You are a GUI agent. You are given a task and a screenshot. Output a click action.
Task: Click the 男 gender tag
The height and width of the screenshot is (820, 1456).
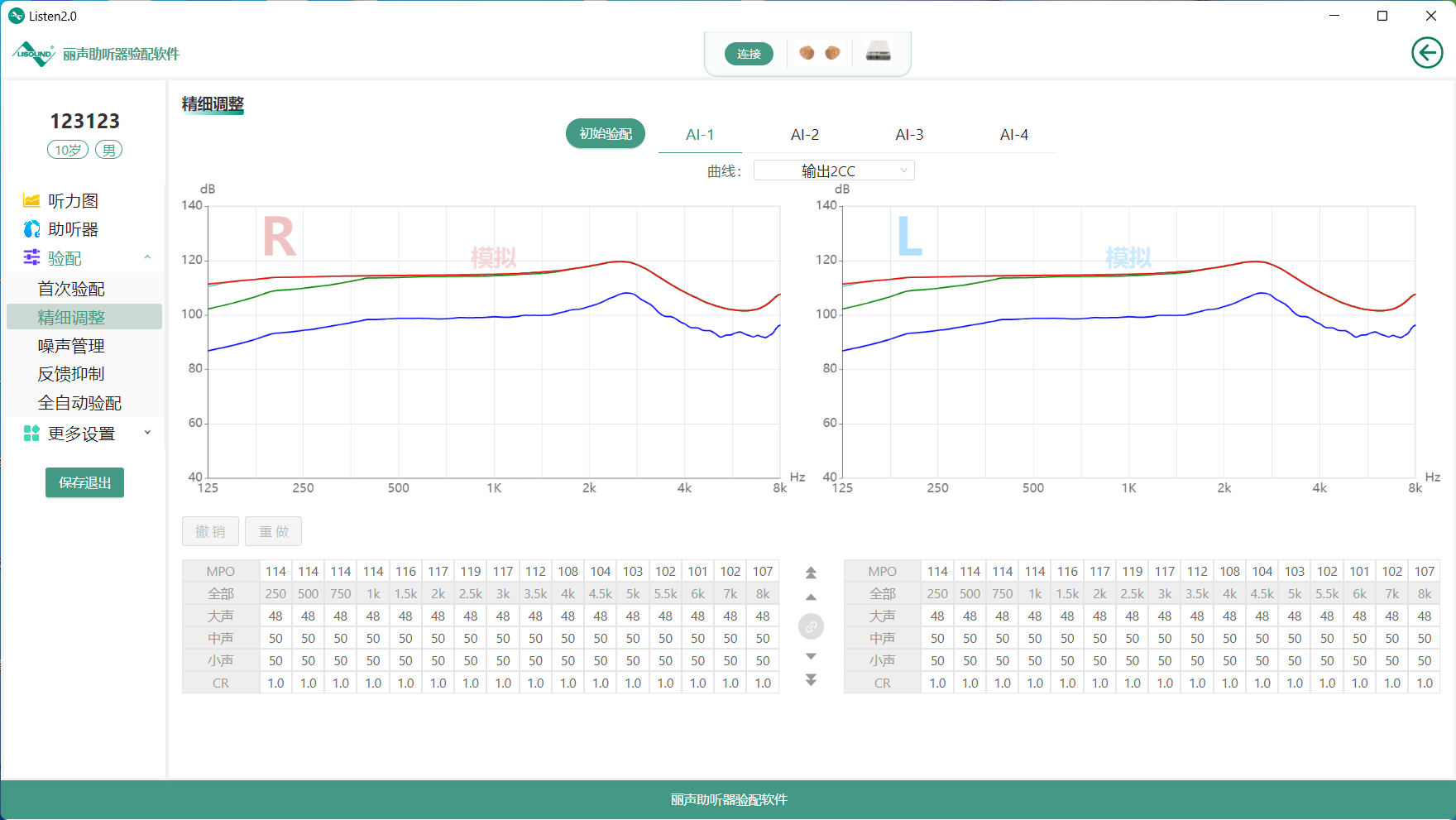point(108,150)
